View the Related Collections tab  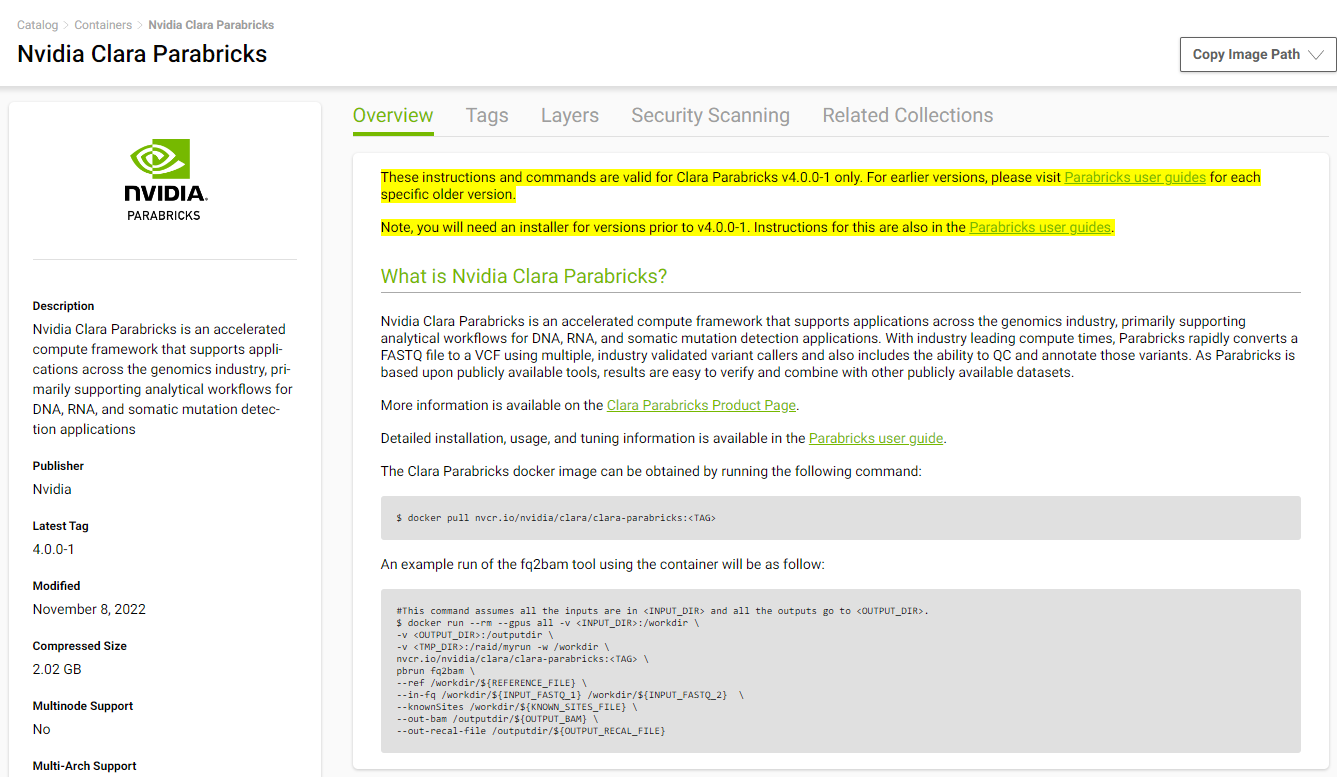[907, 115]
